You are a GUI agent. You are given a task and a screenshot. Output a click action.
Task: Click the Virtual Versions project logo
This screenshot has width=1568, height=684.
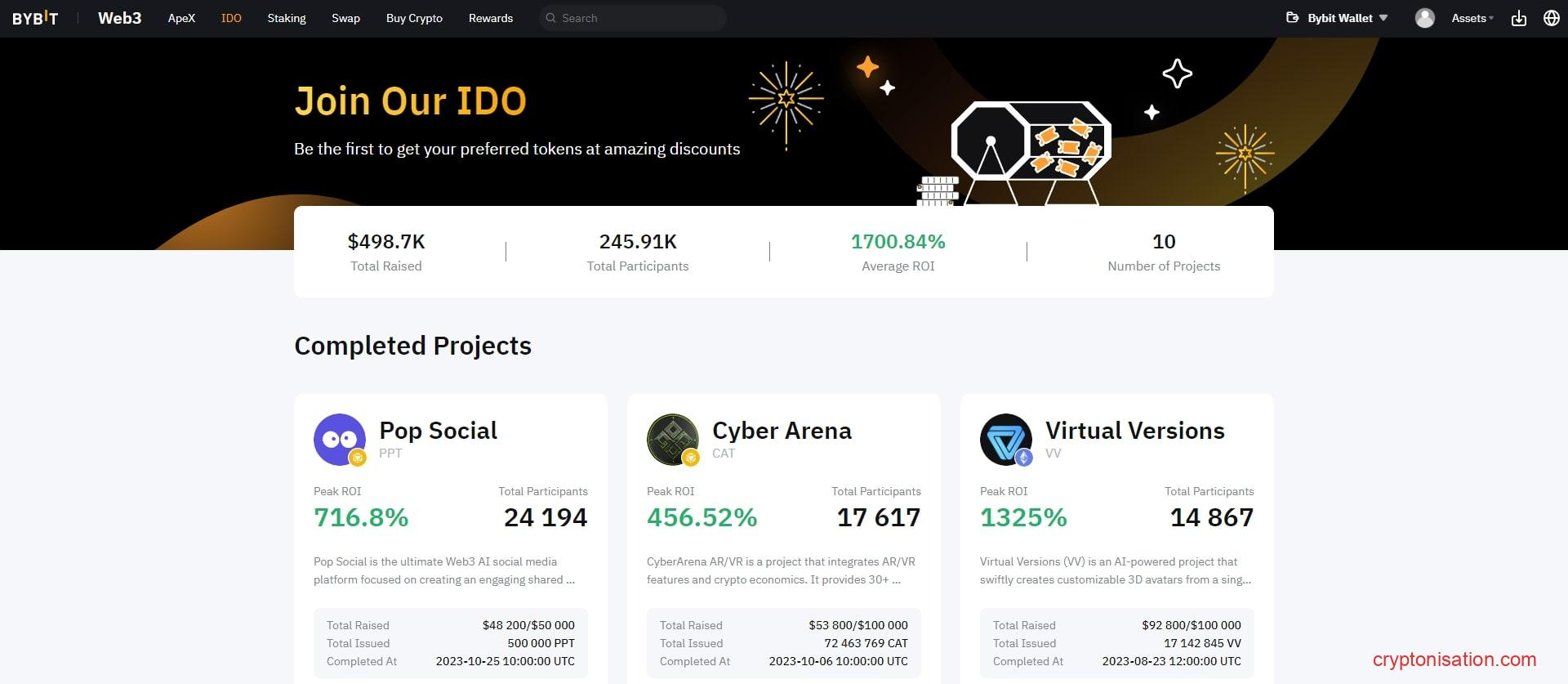(1005, 440)
